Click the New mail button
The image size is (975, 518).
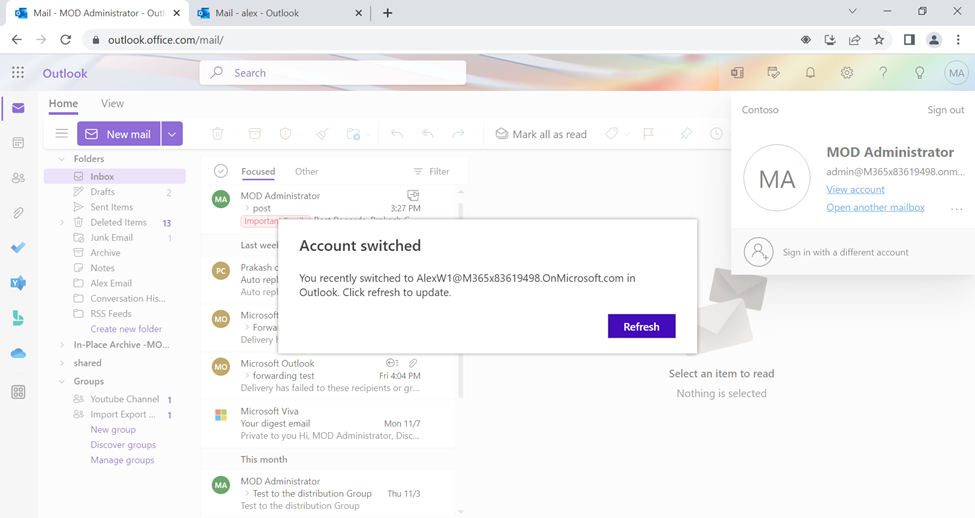pos(119,134)
